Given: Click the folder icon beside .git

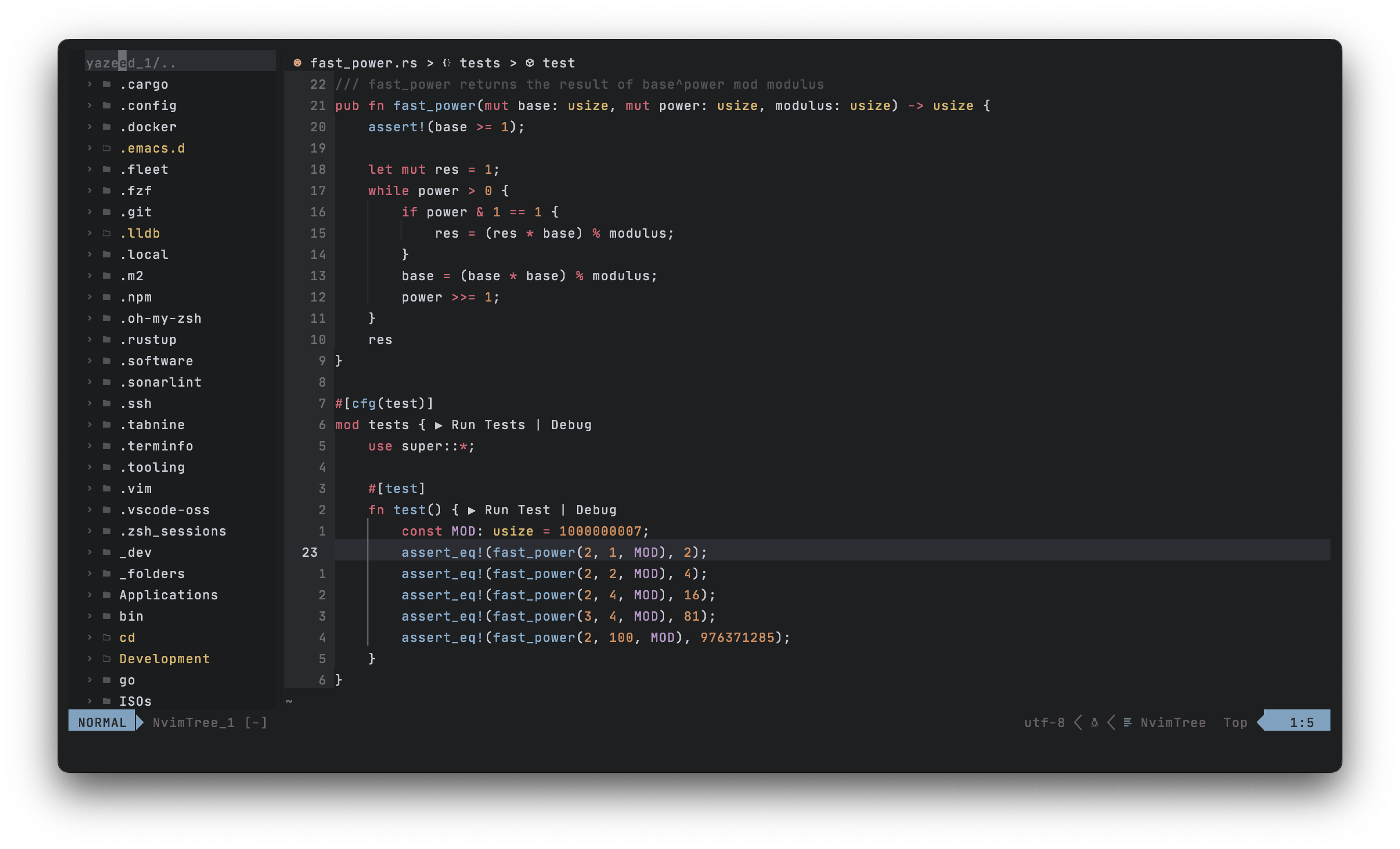Looking at the screenshot, I should [x=106, y=212].
